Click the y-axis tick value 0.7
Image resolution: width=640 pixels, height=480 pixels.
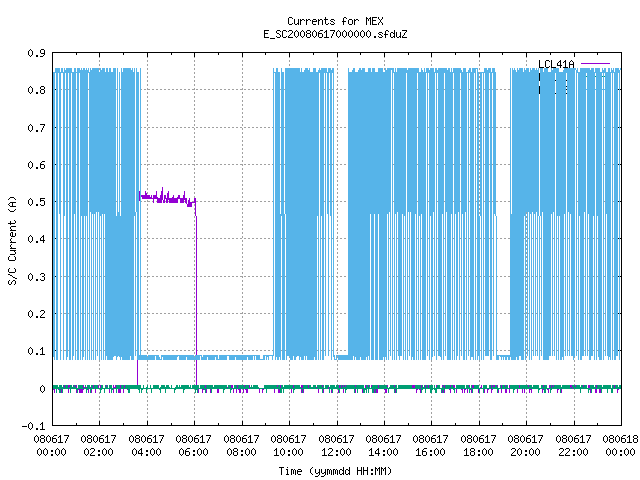(36, 128)
